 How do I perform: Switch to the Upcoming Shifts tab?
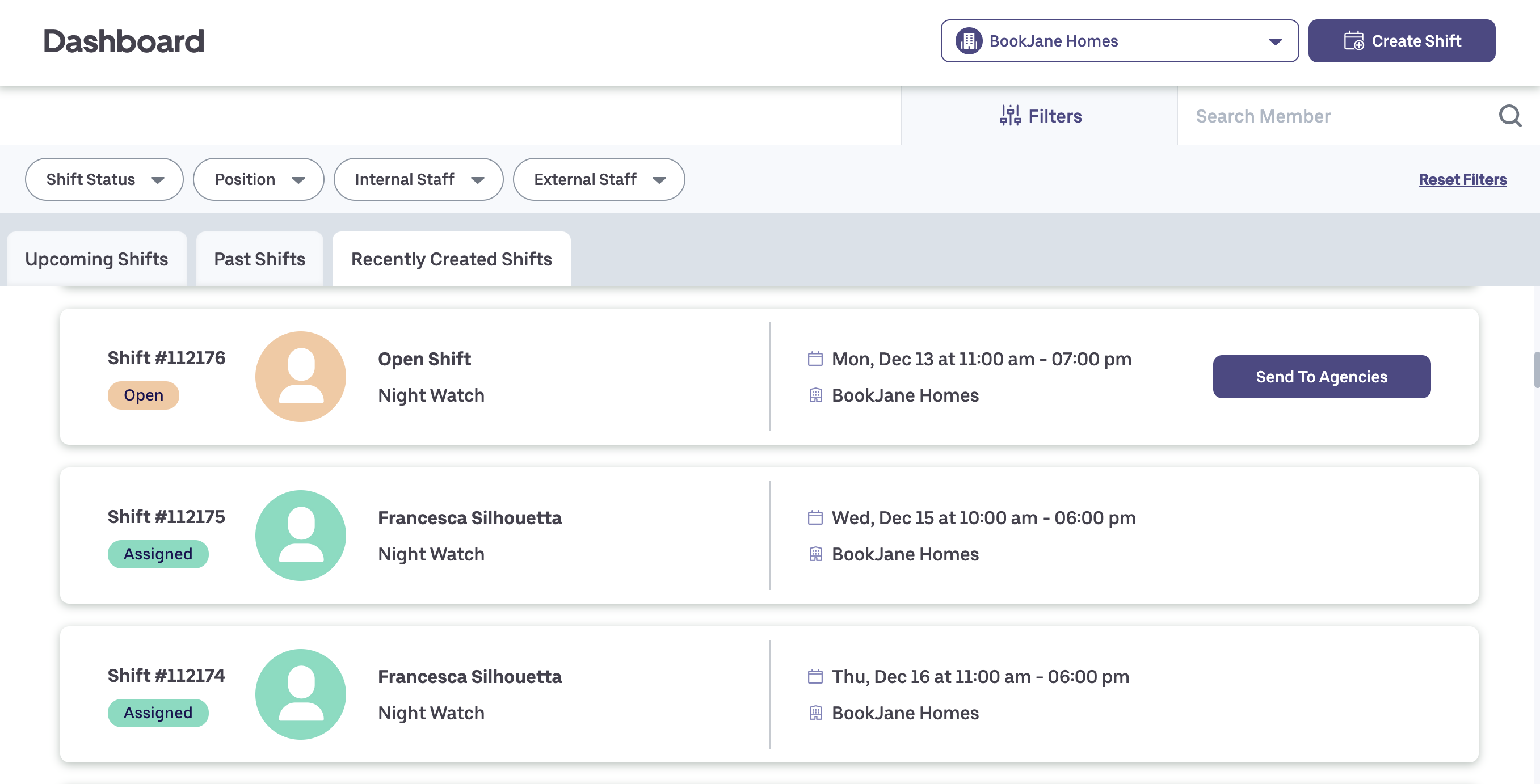point(96,259)
